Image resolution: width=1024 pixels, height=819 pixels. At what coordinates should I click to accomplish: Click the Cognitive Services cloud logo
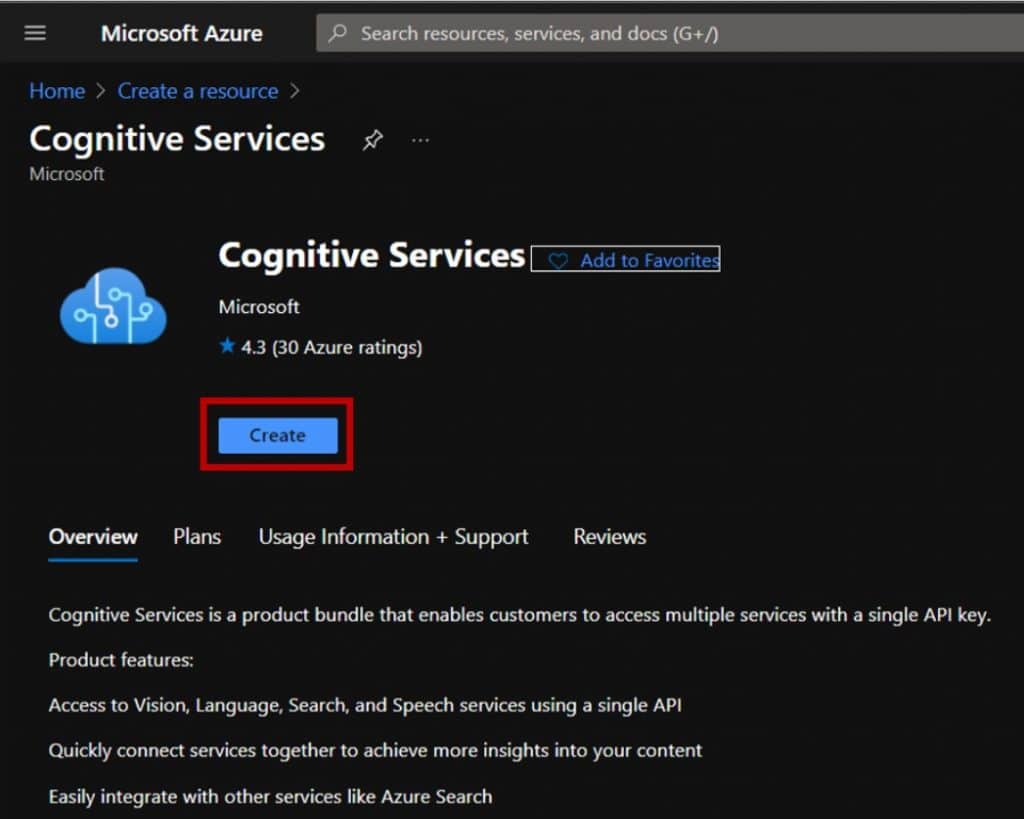click(x=112, y=305)
